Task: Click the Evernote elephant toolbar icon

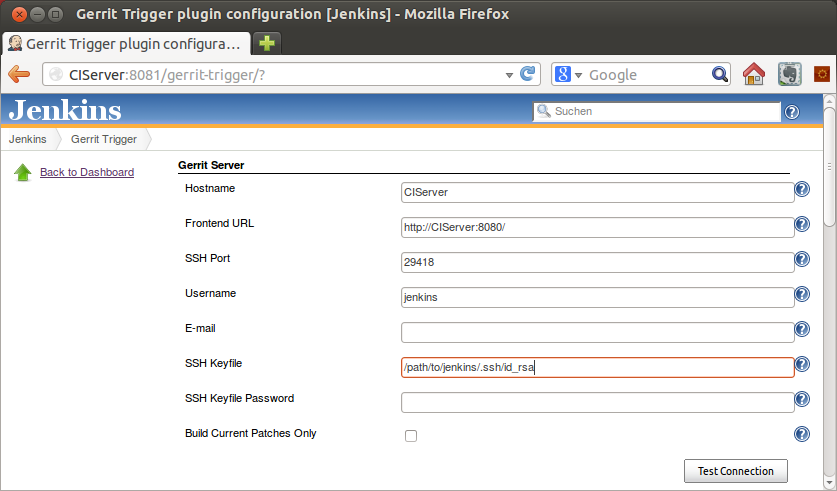Action: pyautogui.click(x=789, y=74)
